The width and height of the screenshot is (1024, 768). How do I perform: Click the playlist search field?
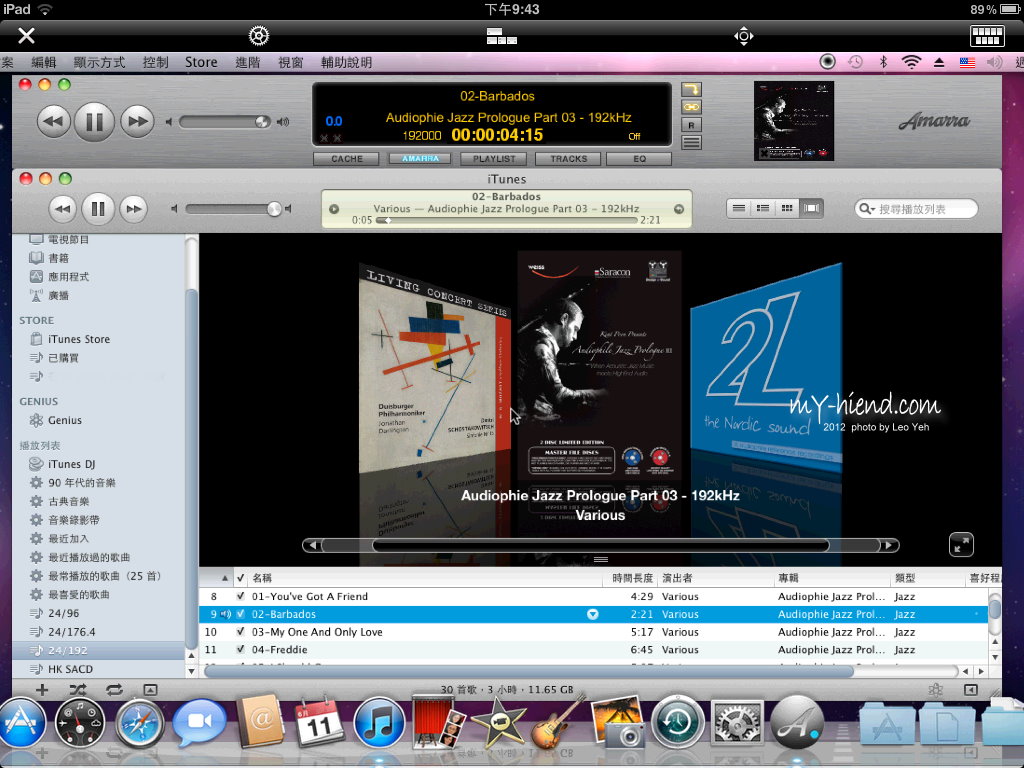pyautogui.click(x=916, y=209)
